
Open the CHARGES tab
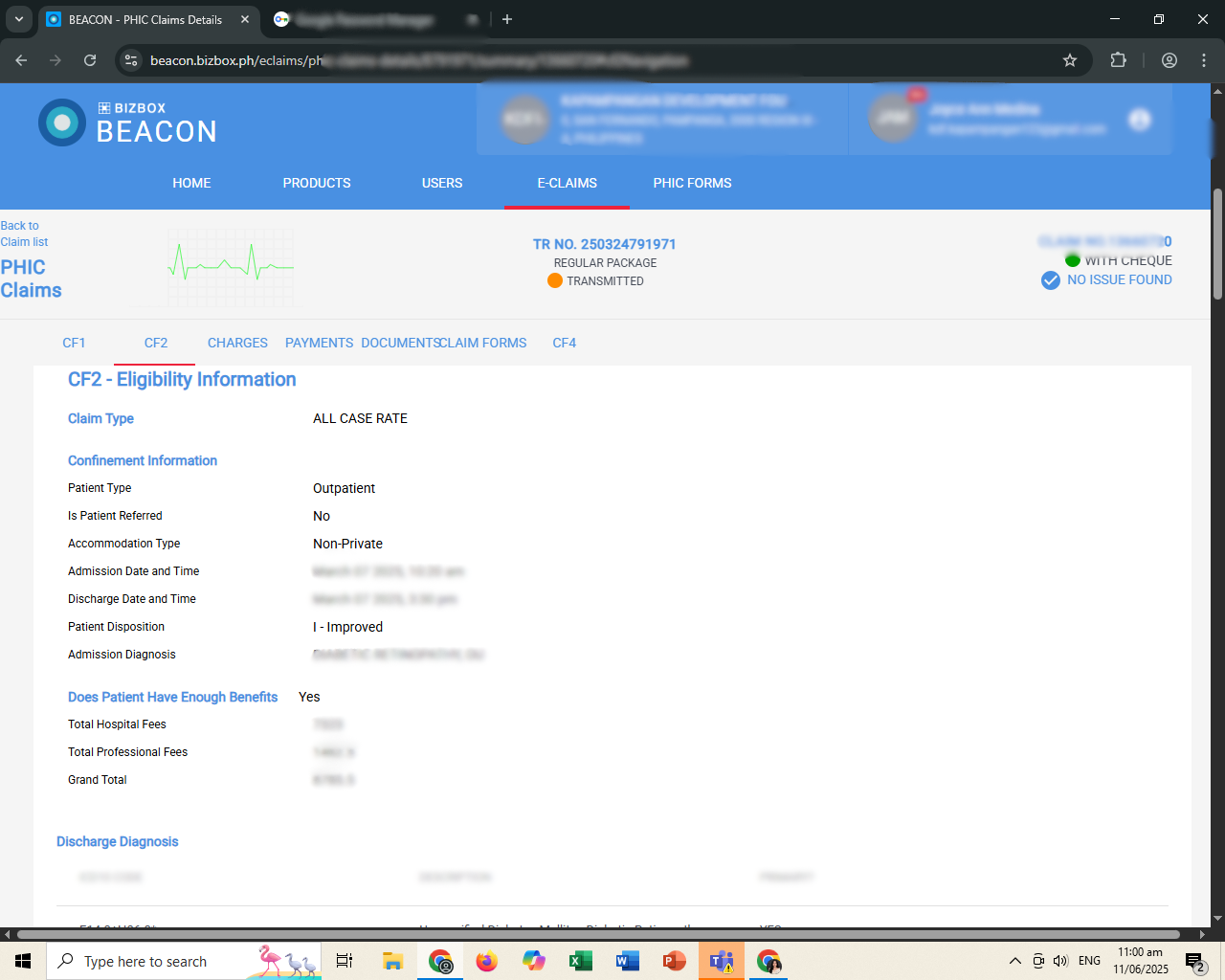[237, 343]
